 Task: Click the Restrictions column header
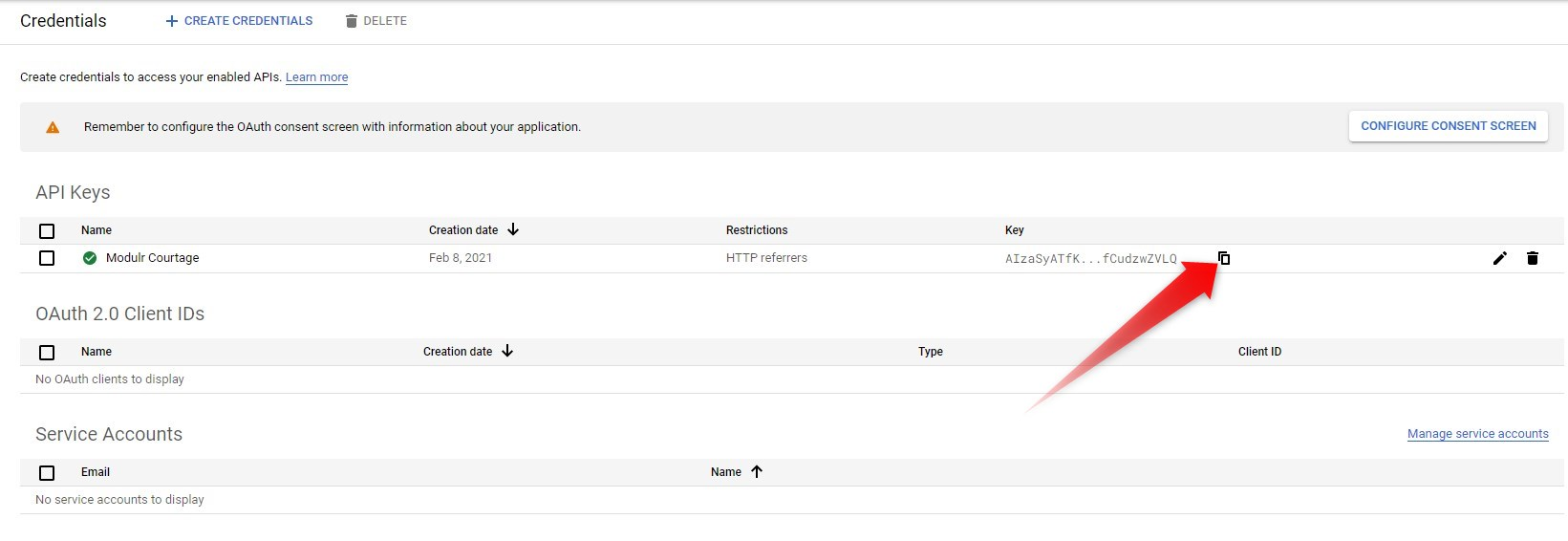[x=757, y=230]
